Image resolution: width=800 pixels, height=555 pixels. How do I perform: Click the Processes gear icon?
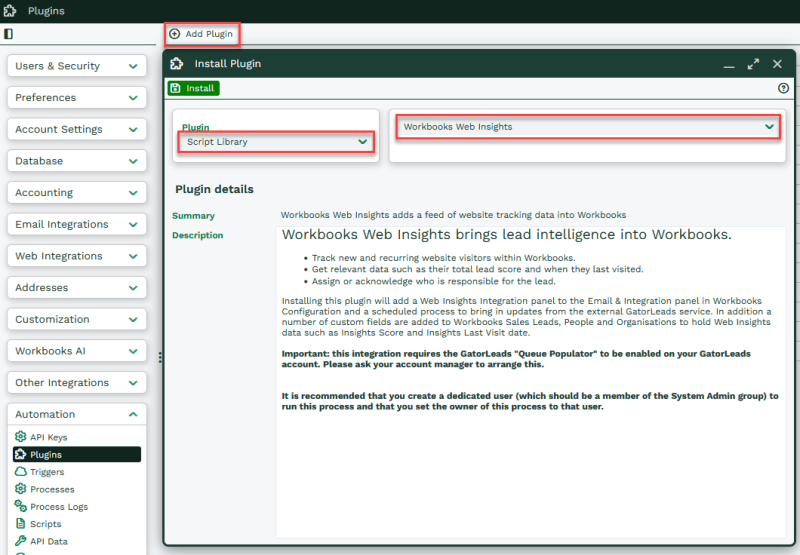[x=20, y=489]
